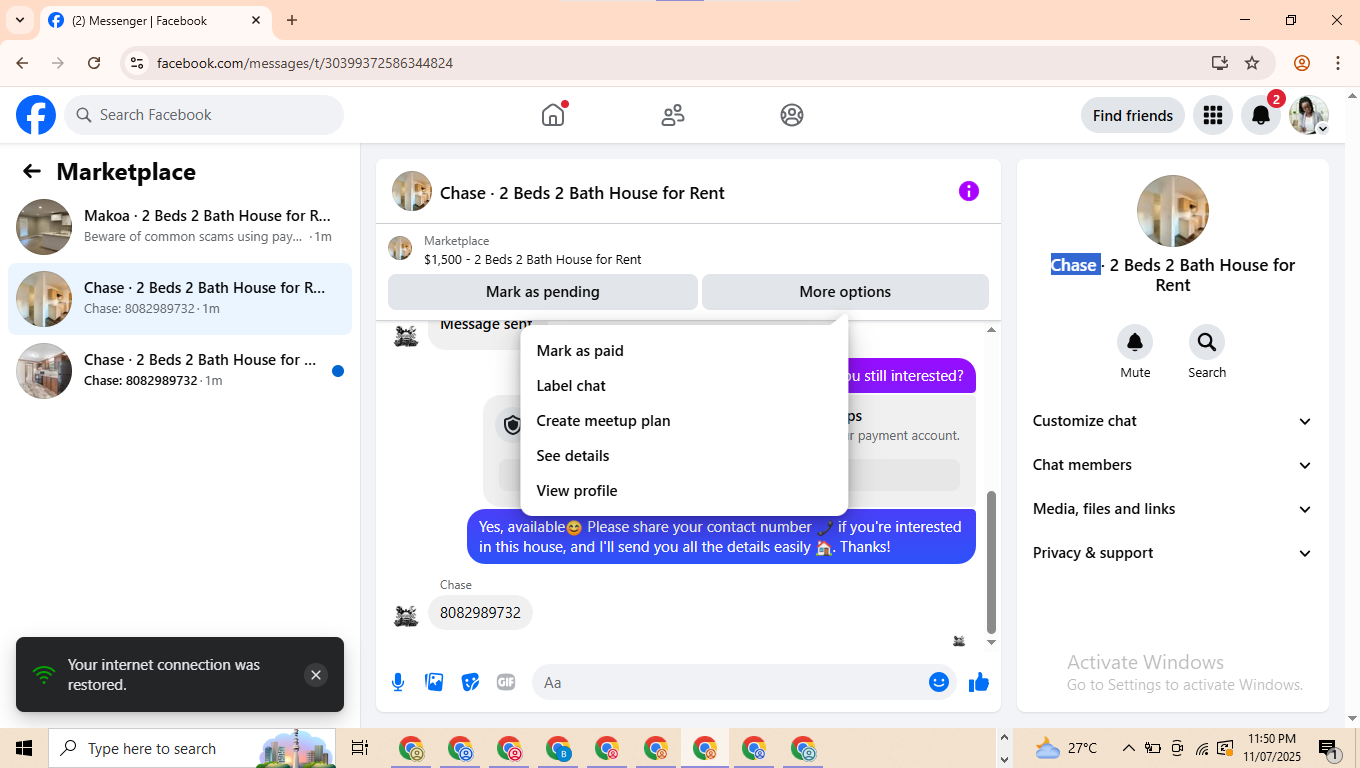The height and width of the screenshot is (768, 1360).
Task: Select Mark as paid from menu
Action: [684, 351]
